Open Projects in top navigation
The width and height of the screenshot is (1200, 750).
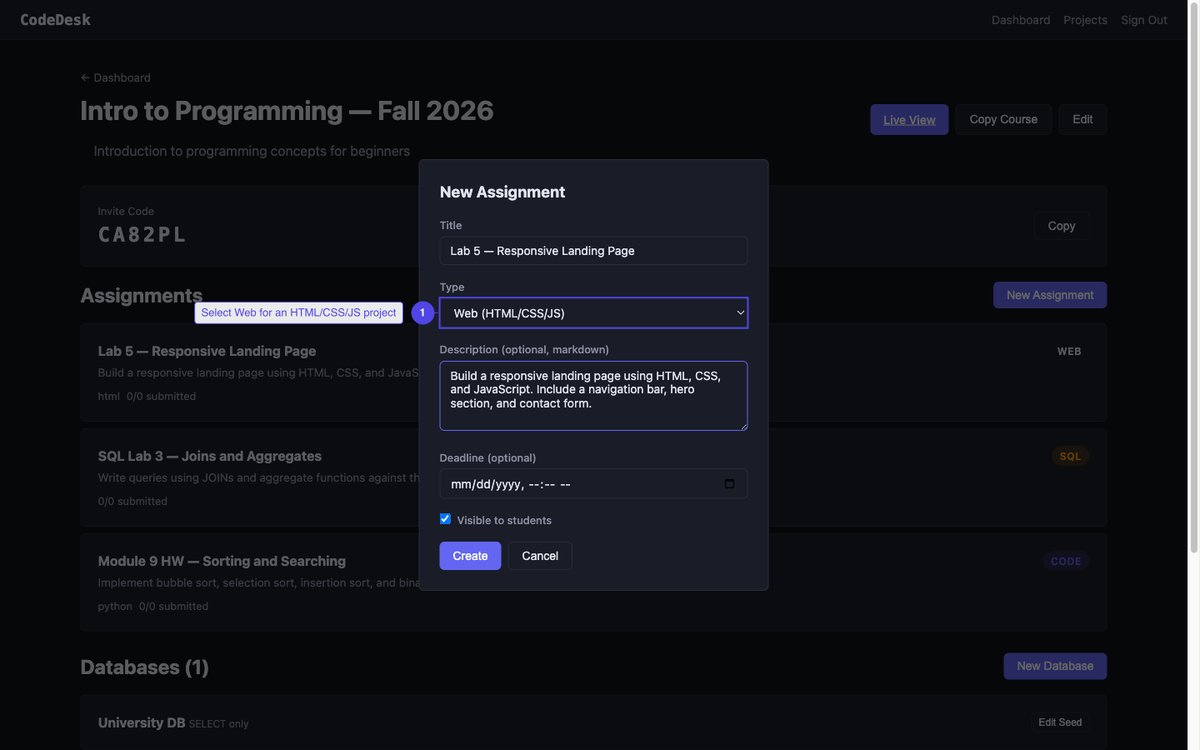click(x=1085, y=20)
